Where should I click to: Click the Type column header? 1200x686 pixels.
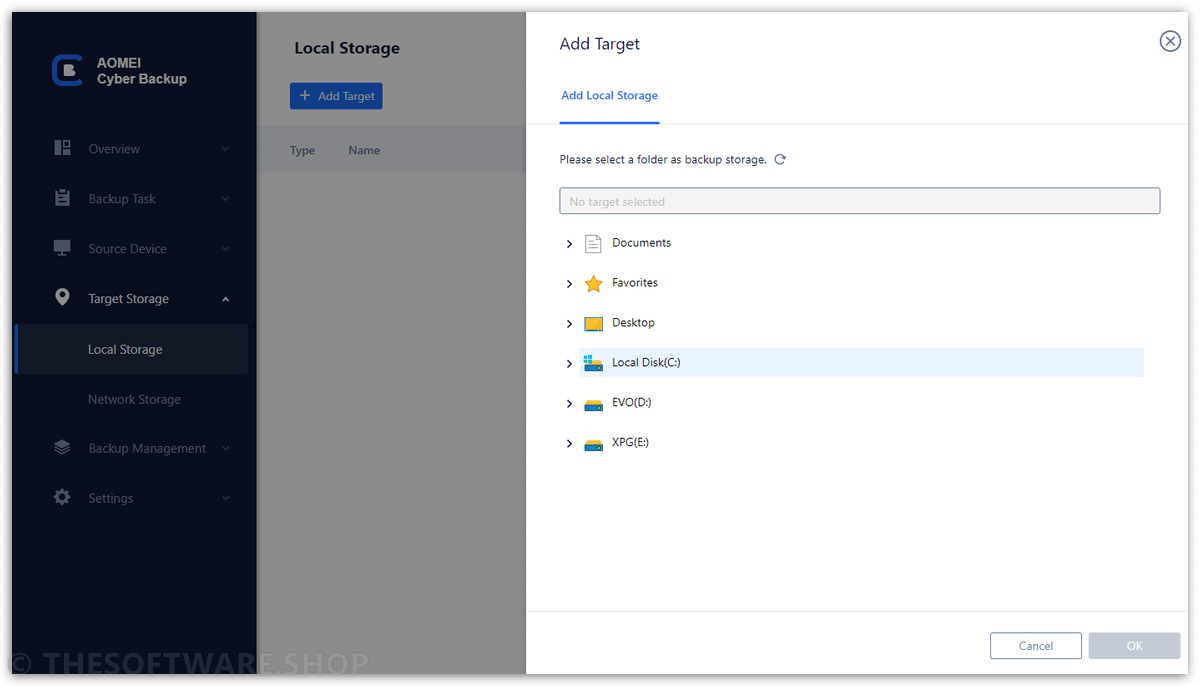point(302,151)
